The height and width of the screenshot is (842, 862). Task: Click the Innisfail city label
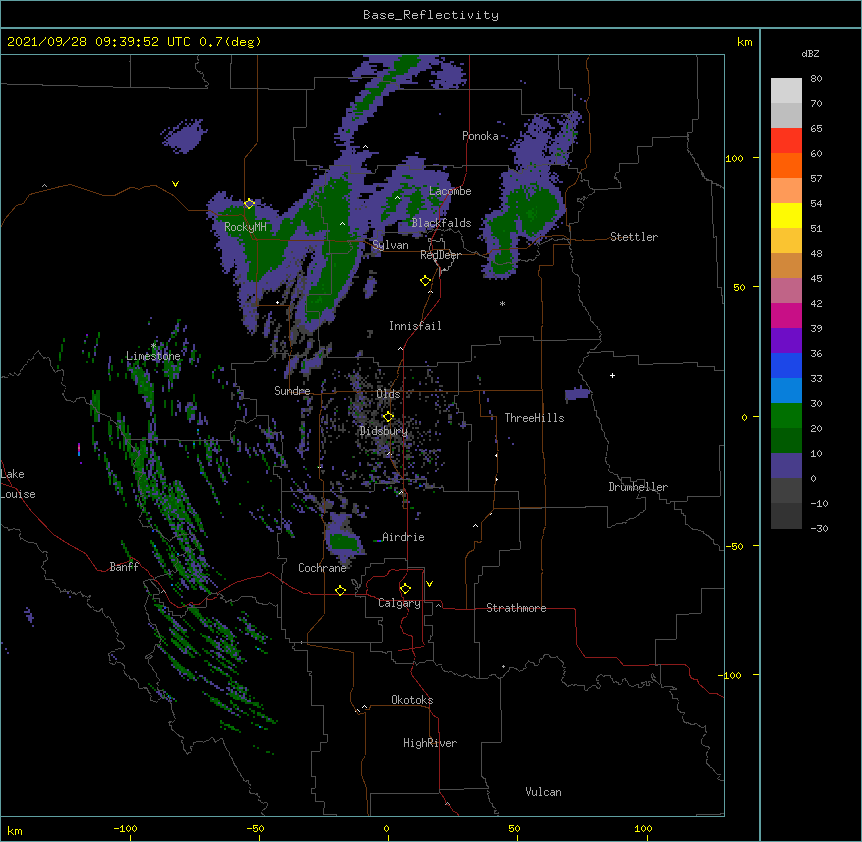(x=415, y=326)
